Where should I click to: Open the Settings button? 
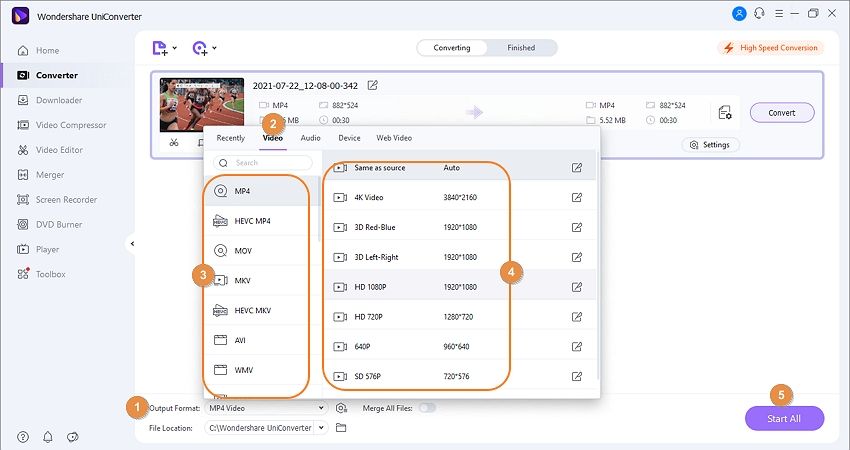click(x=710, y=145)
